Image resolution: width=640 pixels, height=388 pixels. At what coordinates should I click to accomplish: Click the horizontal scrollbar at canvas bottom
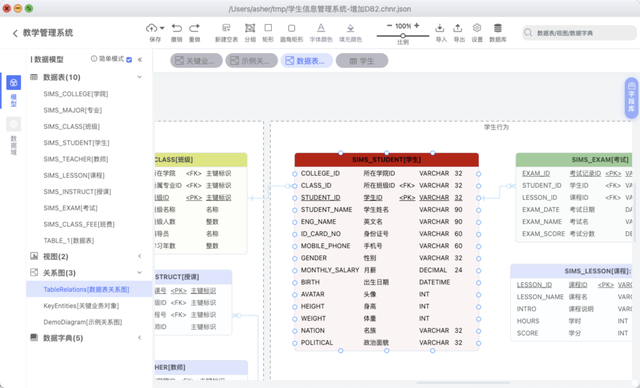point(462,383)
